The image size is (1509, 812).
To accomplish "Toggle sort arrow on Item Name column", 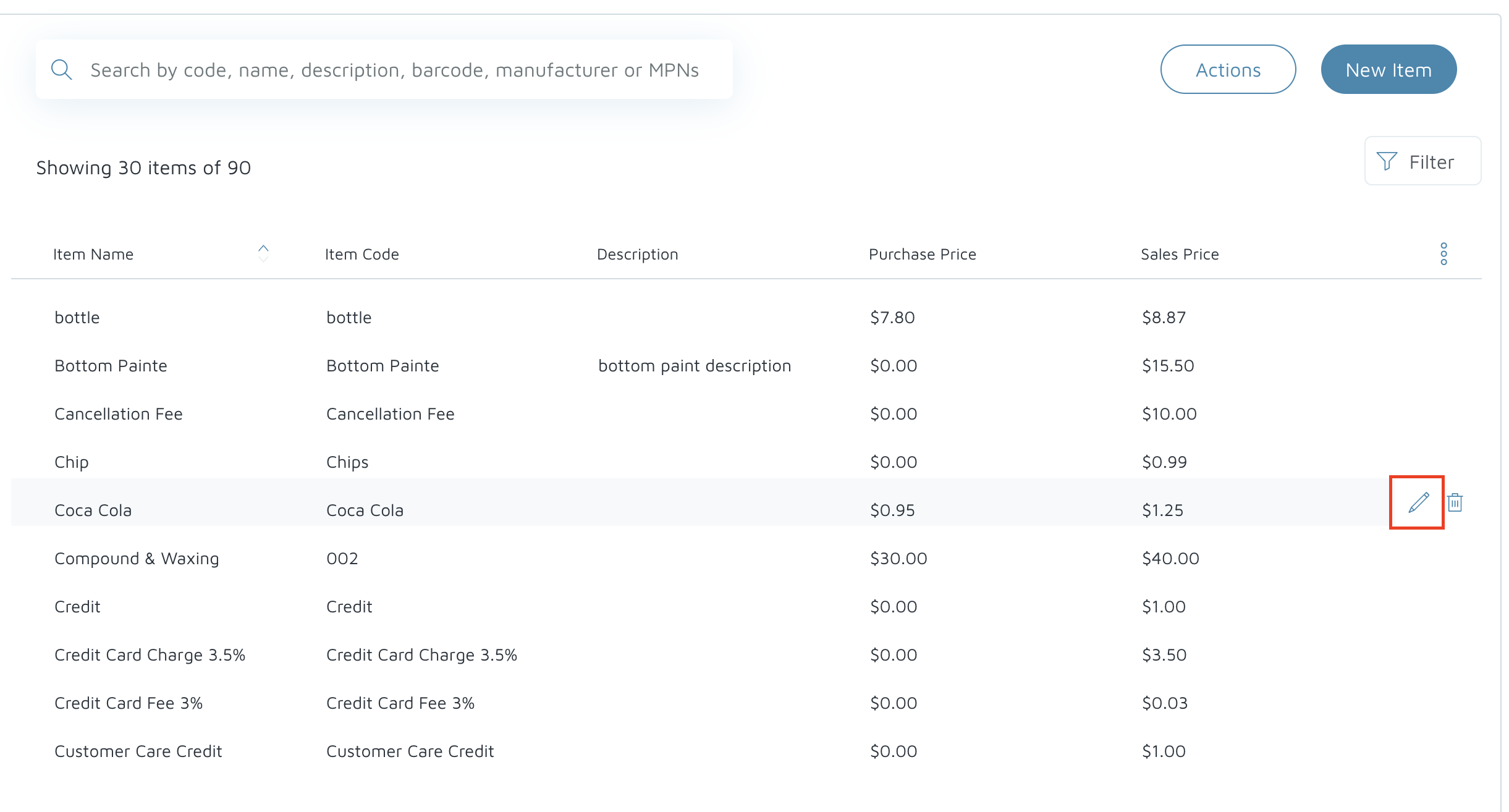I will click(263, 253).
